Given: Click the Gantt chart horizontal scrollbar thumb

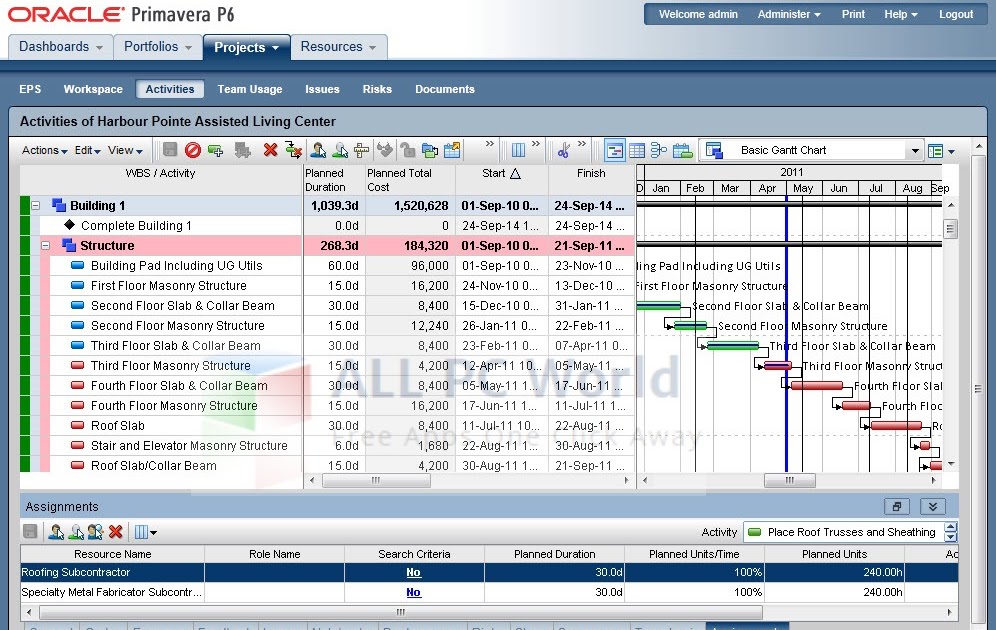Looking at the screenshot, I should pyautogui.click(x=790, y=481).
